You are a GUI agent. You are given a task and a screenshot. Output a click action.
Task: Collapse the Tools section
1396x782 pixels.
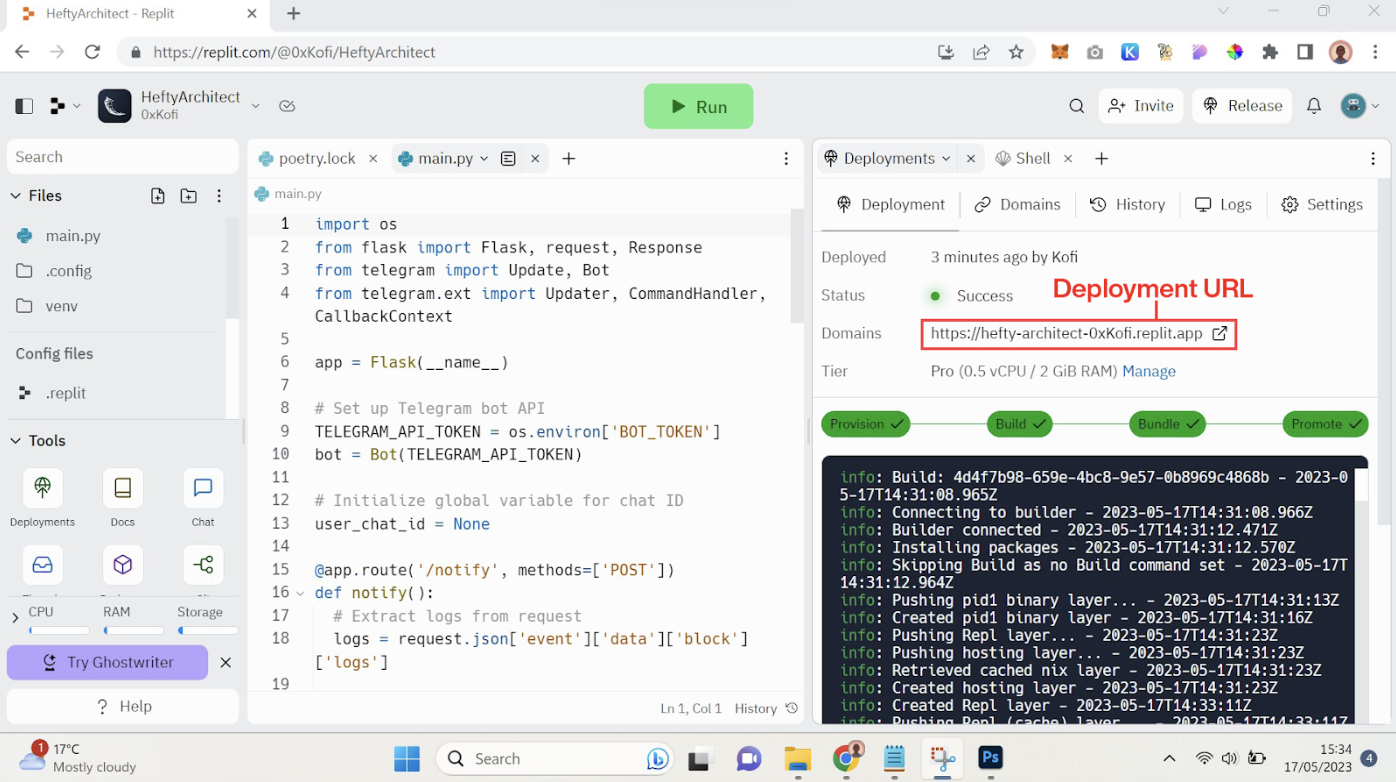(x=16, y=441)
